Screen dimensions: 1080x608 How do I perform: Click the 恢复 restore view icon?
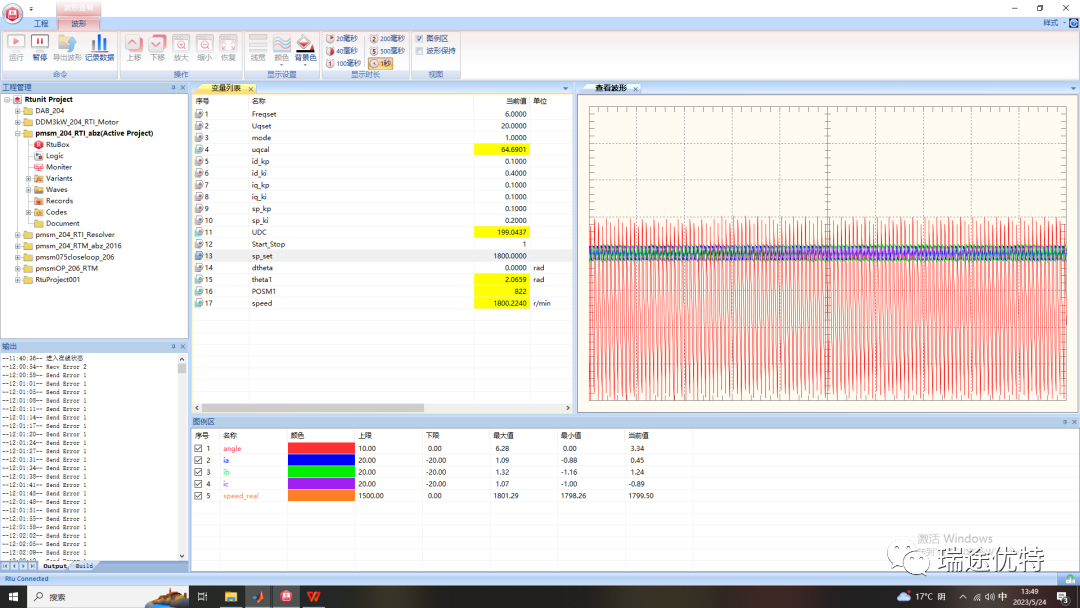(228, 44)
